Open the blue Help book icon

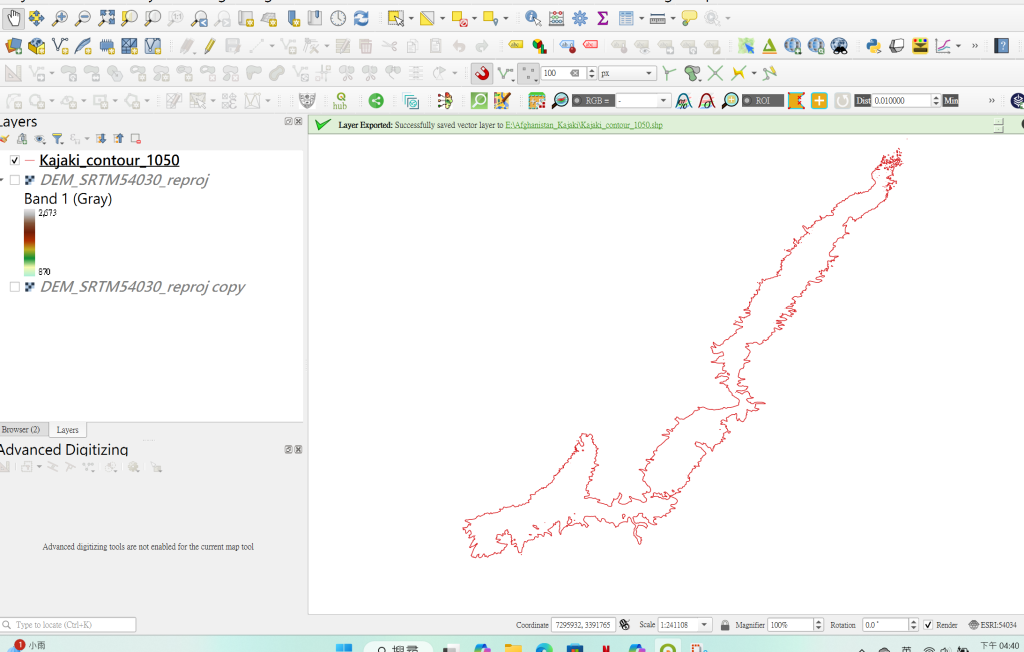tap(1002, 46)
